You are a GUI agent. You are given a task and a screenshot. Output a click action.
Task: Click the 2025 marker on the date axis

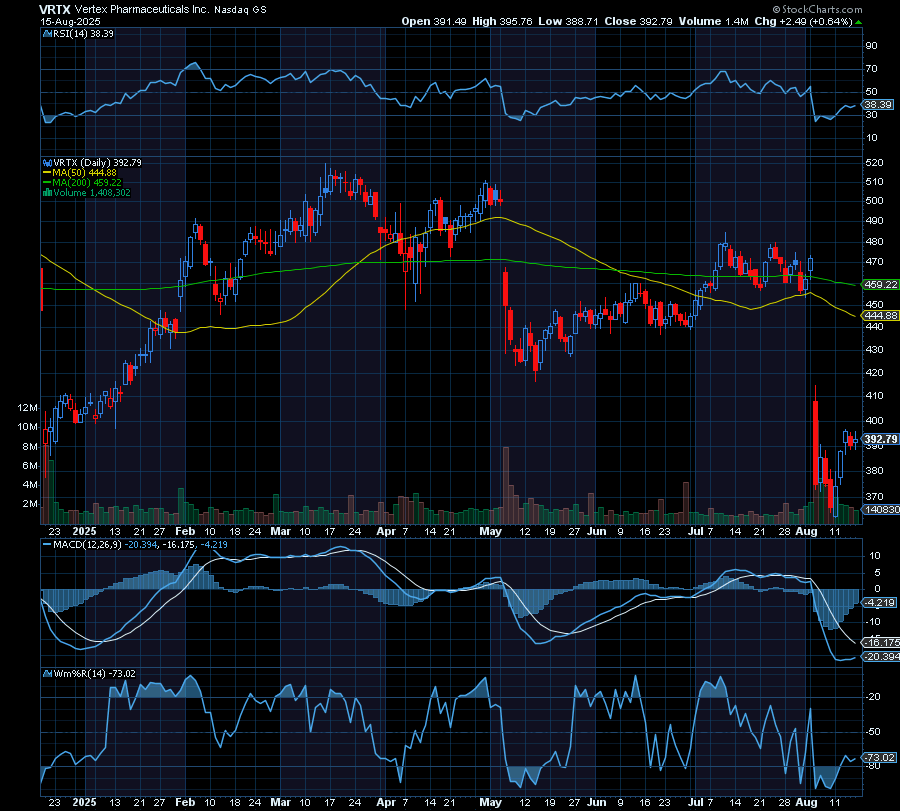tap(84, 531)
